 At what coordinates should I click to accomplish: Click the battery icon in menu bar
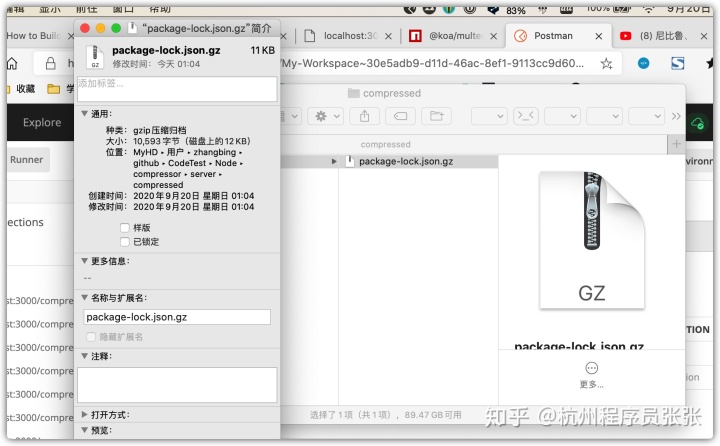(621, 9)
